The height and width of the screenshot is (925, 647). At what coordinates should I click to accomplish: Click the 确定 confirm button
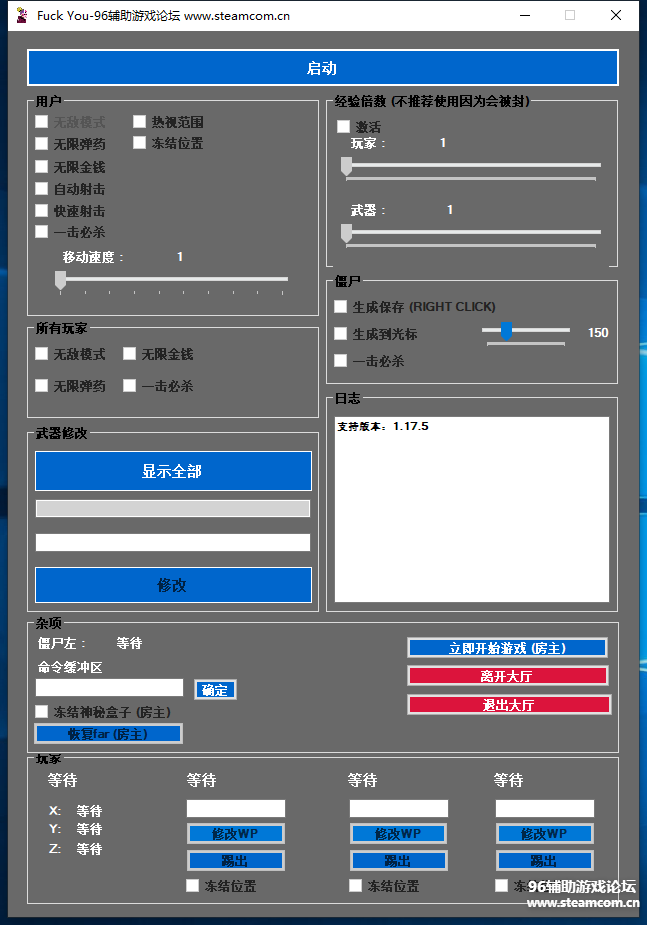[x=215, y=690]
